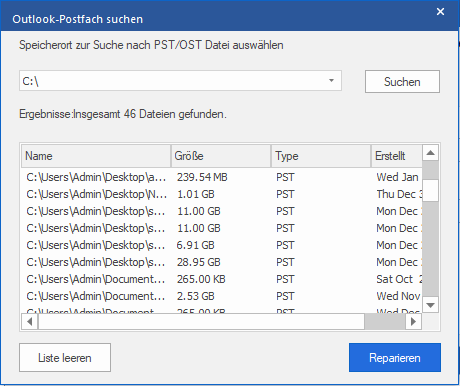Sort by the Erstellt column header
This screenshot has height=386, width=460.
[397, 156]
